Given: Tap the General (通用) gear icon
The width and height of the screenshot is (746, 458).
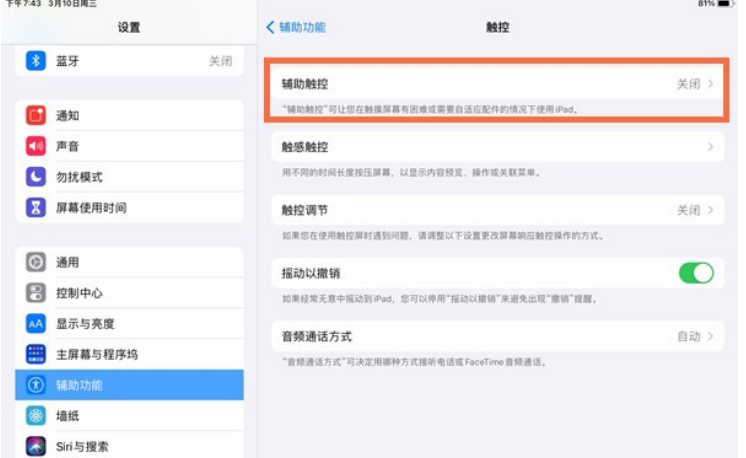Looking at the screenshot, I should tap(36, 262).
